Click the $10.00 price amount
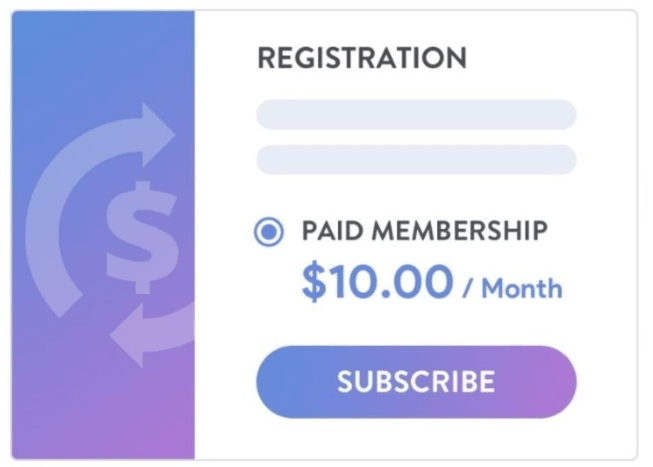 click(x=377, y=283)
